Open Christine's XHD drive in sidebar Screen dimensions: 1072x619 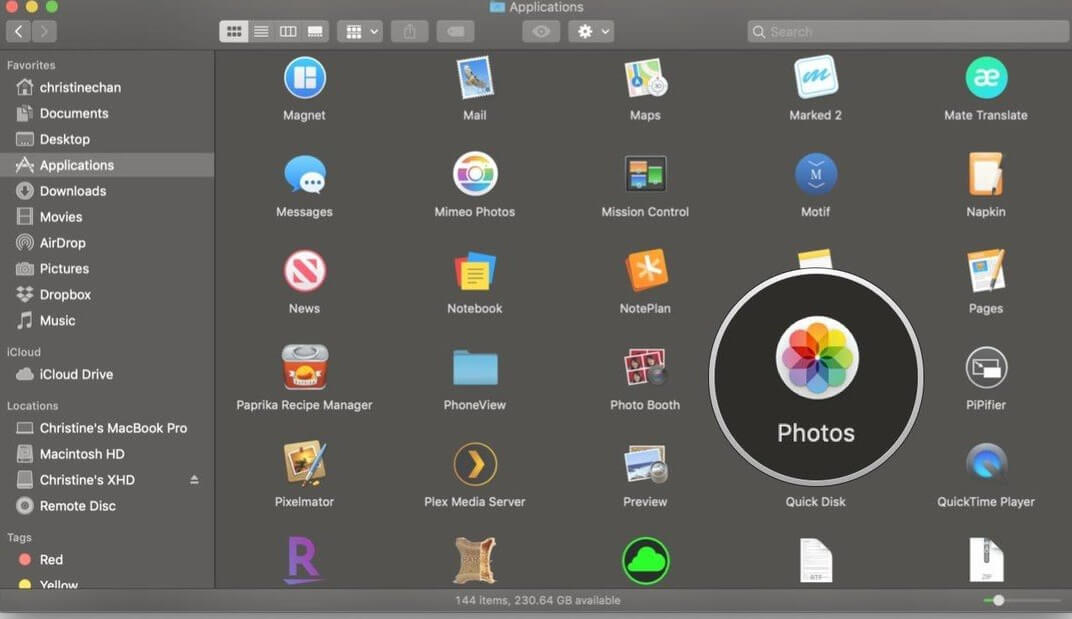tap(107, 480)
